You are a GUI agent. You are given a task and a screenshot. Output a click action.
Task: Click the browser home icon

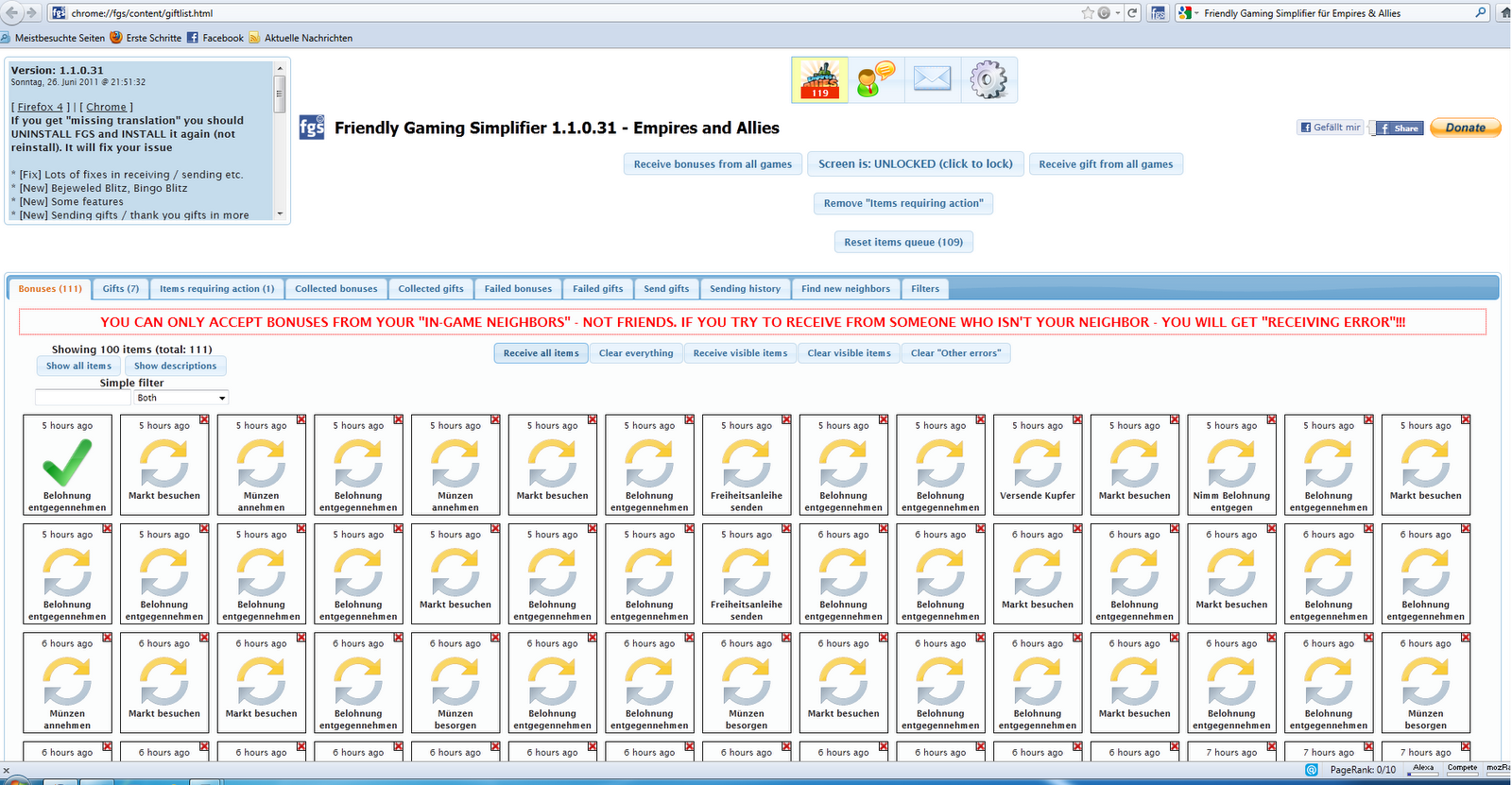(1505, 13)
